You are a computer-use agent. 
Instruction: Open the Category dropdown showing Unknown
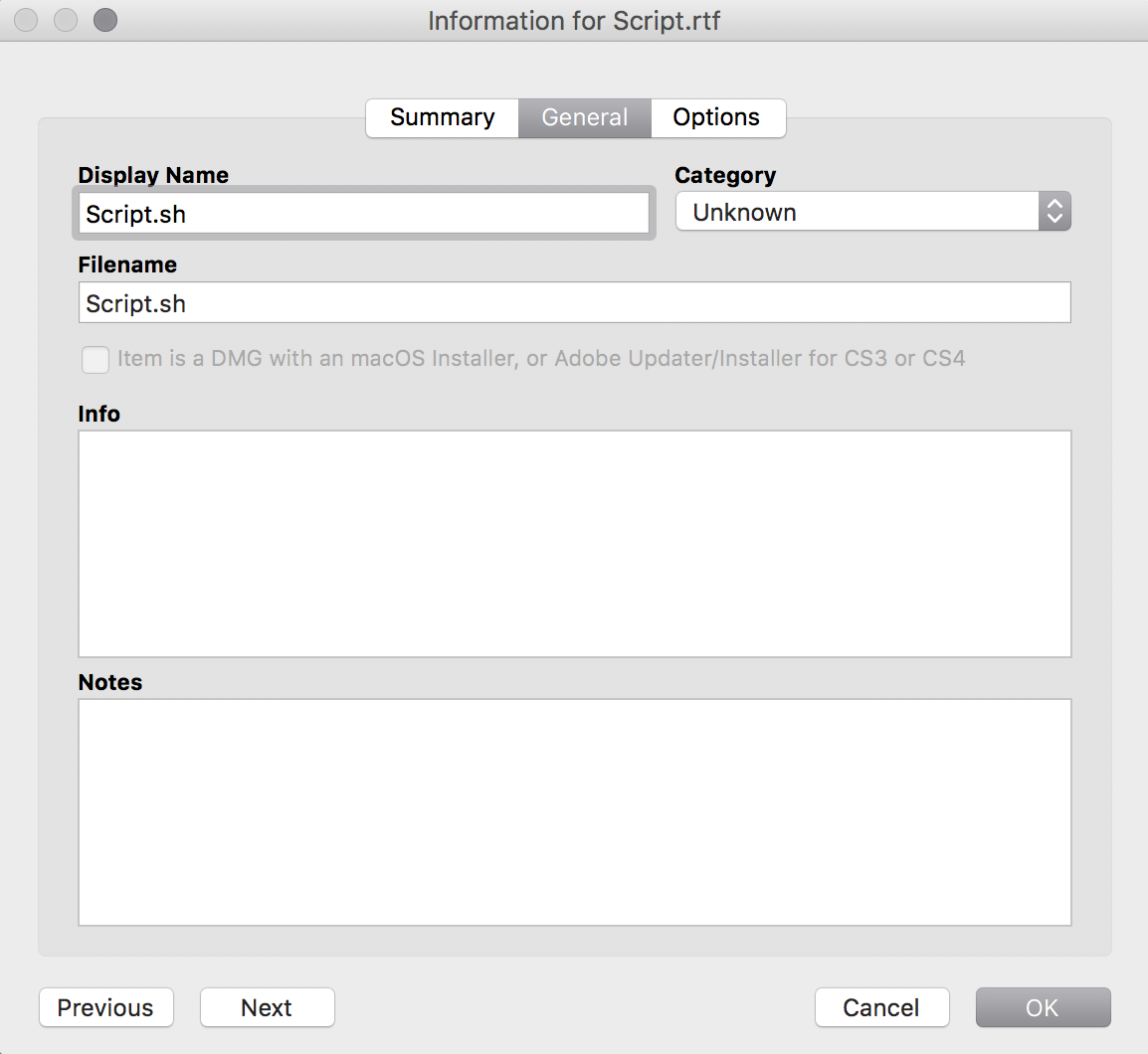click(x=872, y=212)
